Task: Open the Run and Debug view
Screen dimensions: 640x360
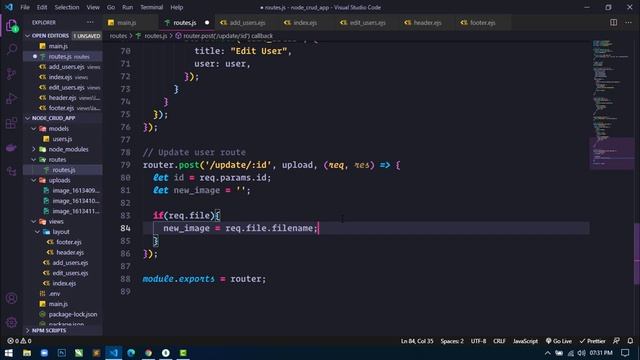Action: coord(11,99)
